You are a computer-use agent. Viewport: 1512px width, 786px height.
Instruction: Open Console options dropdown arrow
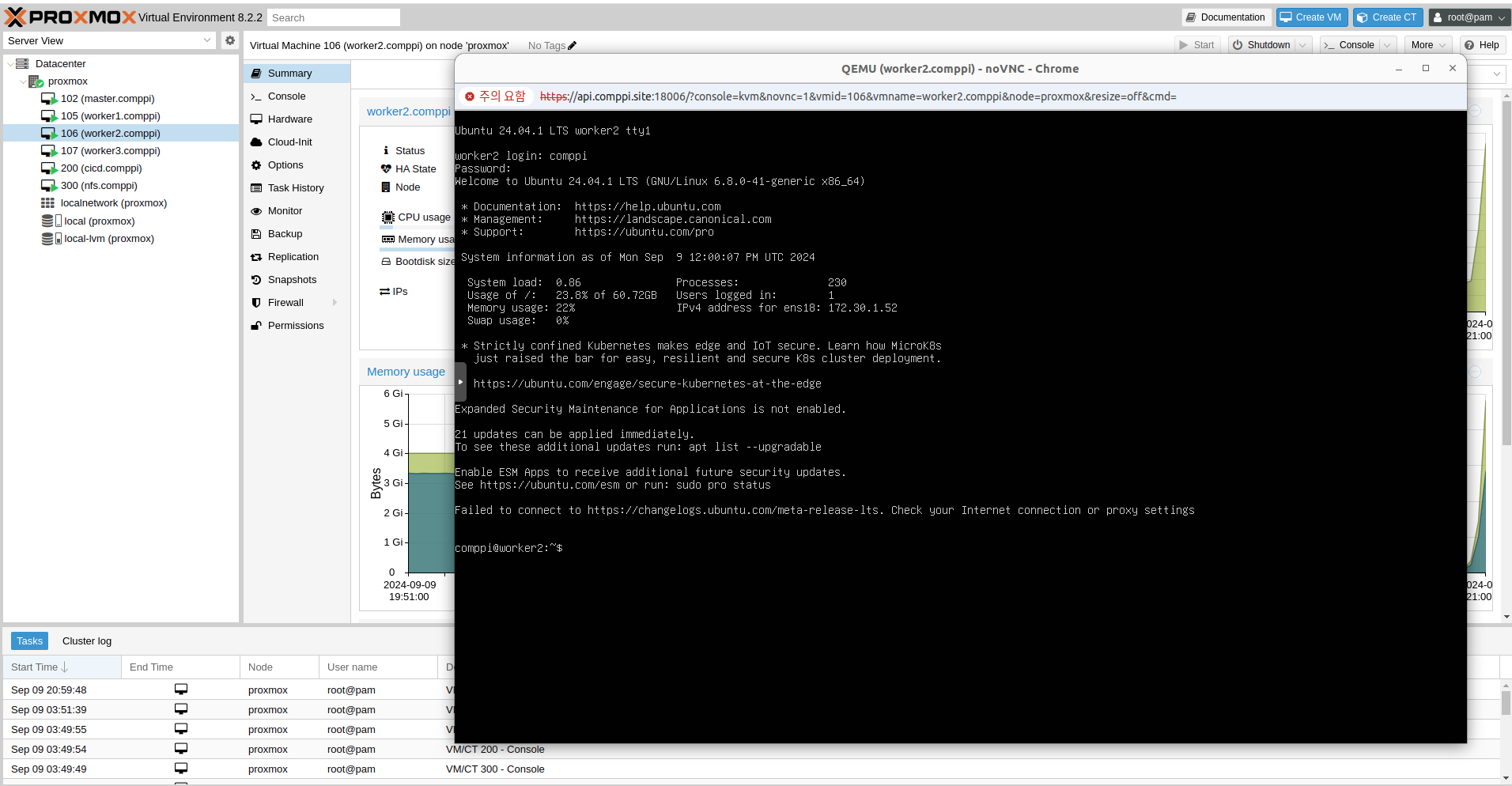click(x=1387, y=45)
